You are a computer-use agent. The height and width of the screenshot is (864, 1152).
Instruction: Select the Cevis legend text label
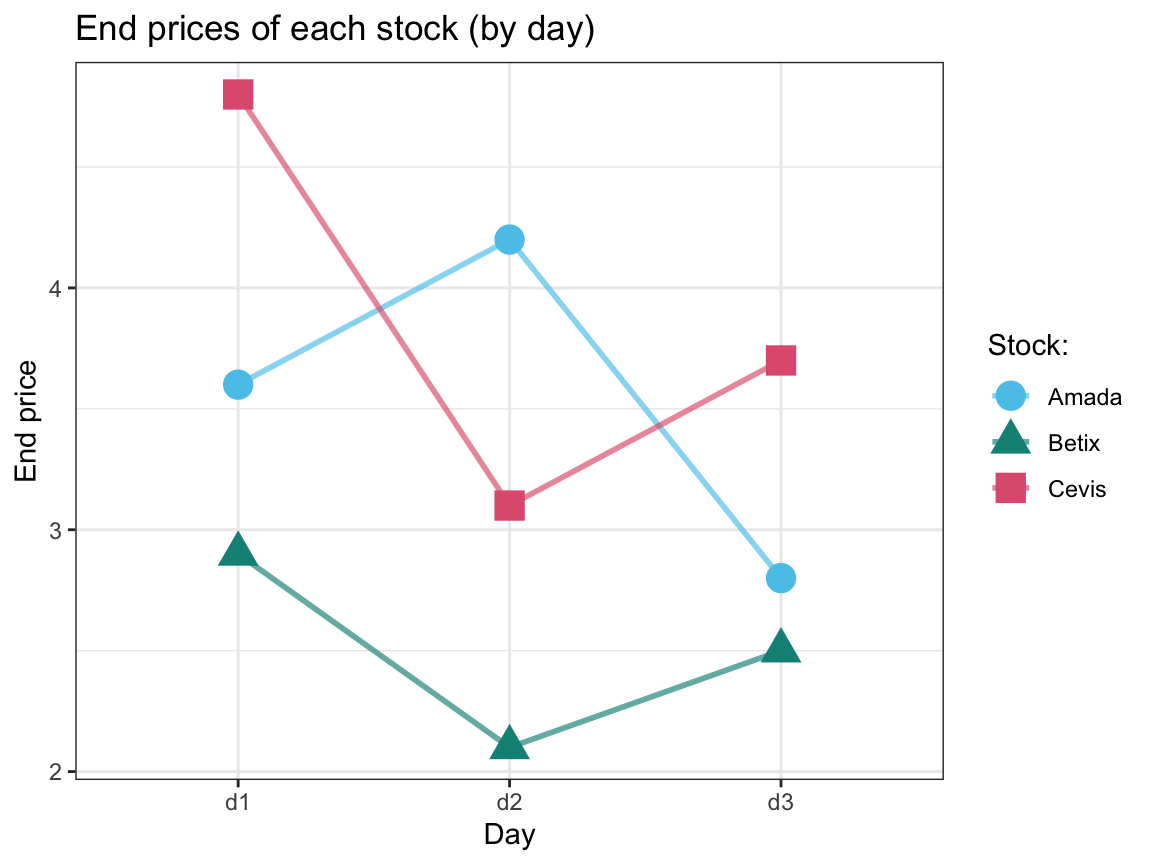pos(1077,489)
